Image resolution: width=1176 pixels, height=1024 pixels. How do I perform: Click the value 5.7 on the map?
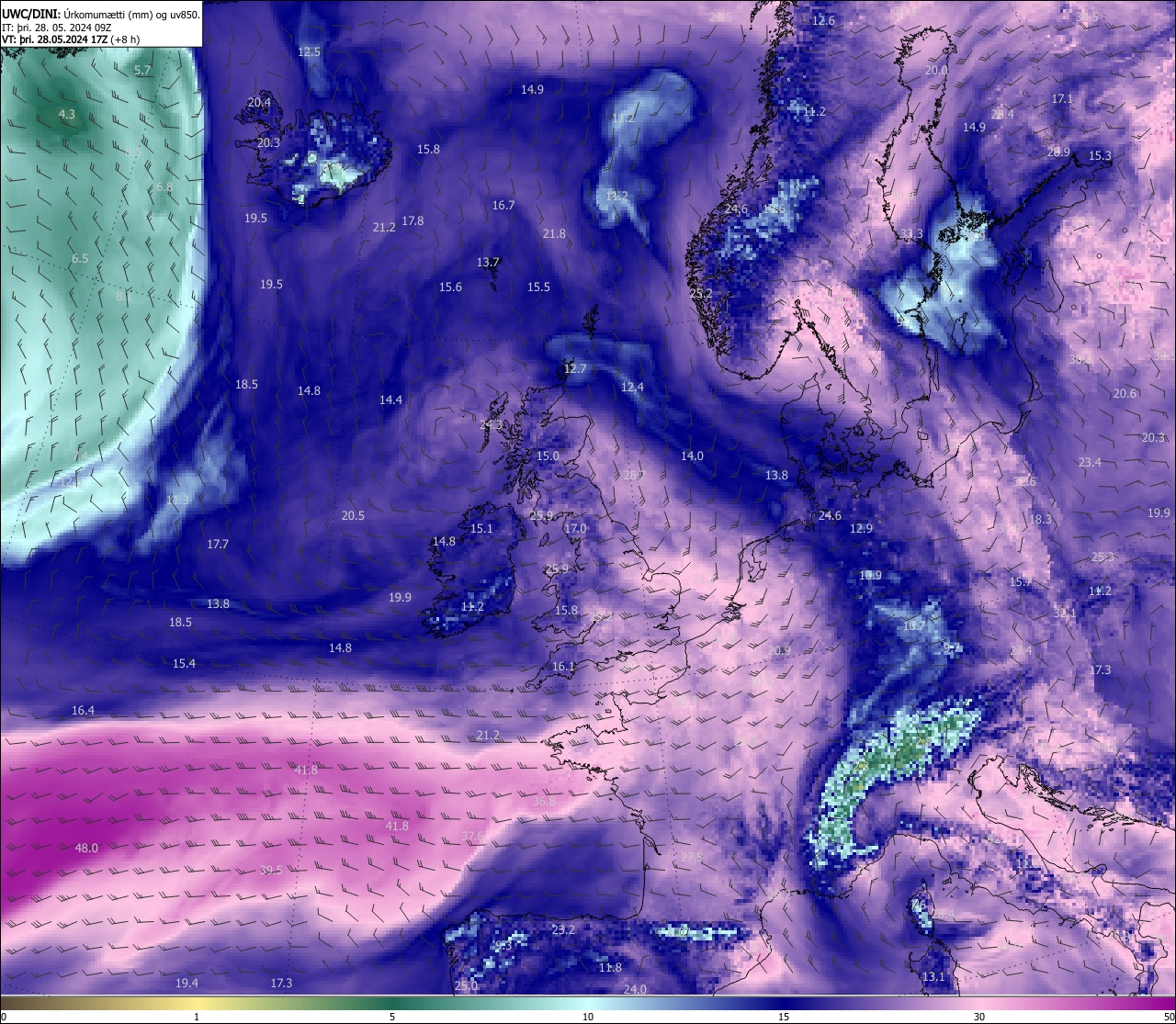coord(142,71)
